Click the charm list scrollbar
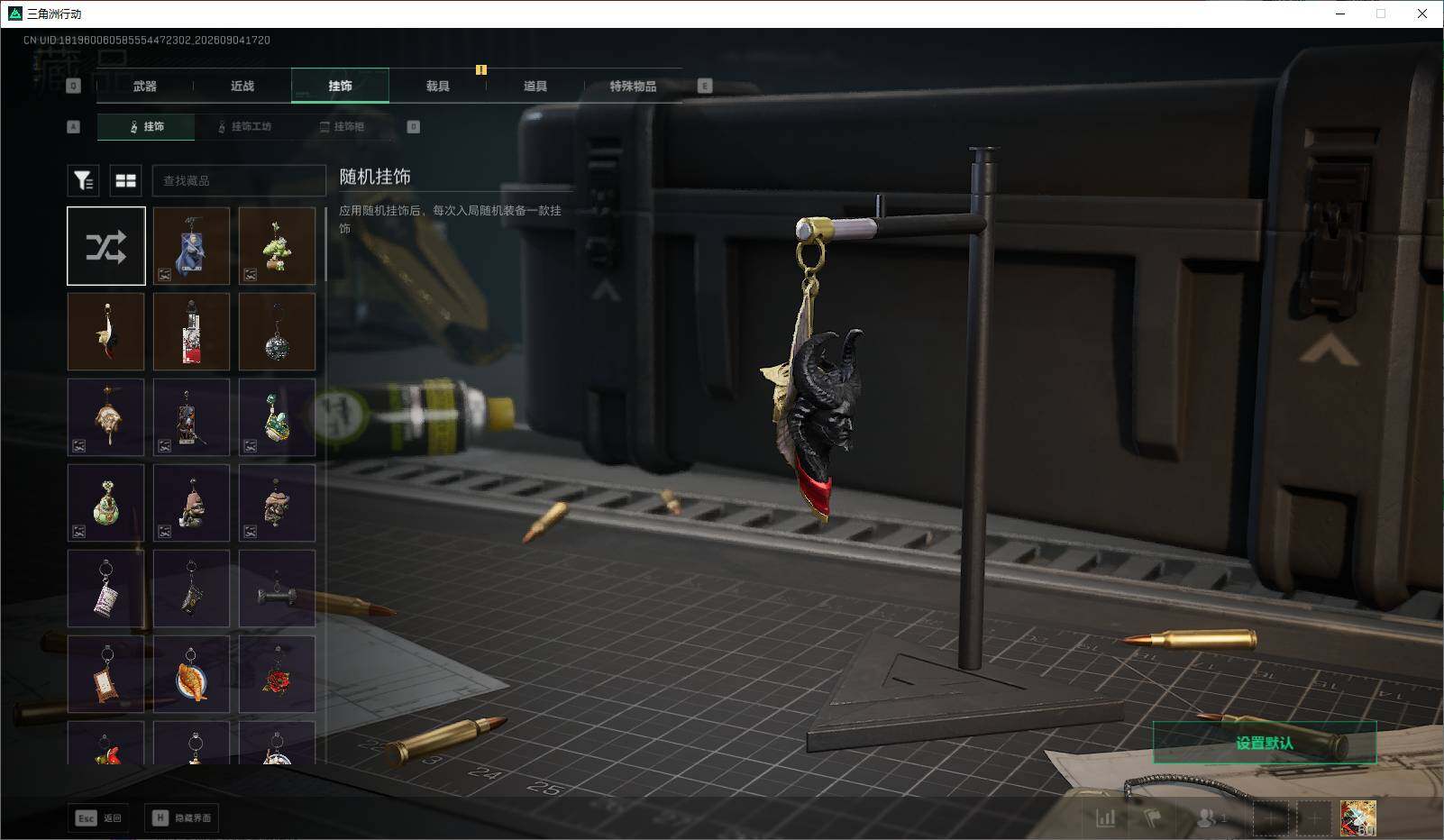This screenshot has height=840, width=1444. (325, 245)
